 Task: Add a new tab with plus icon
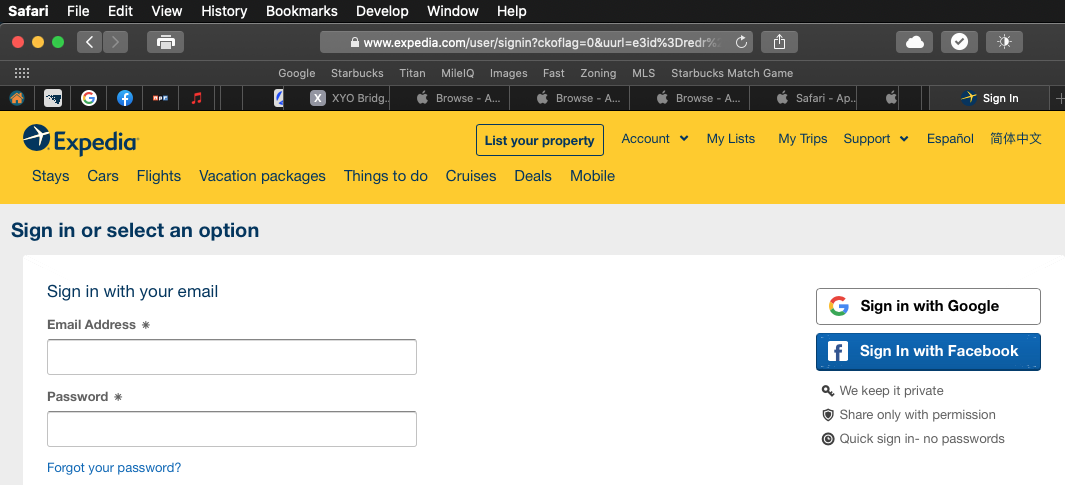[x=1059, y=98]
